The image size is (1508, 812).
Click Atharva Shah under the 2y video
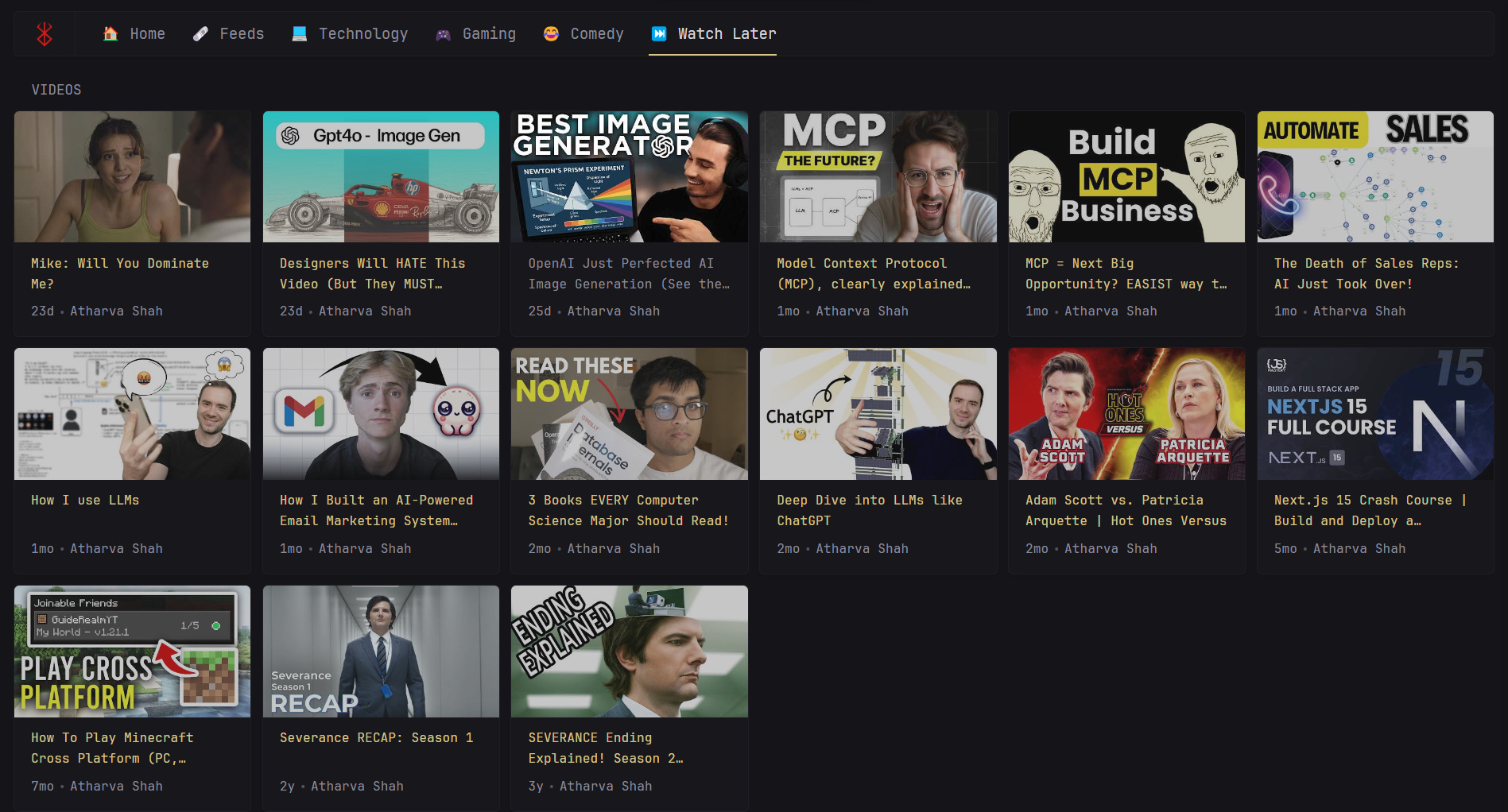click(357, 786)
